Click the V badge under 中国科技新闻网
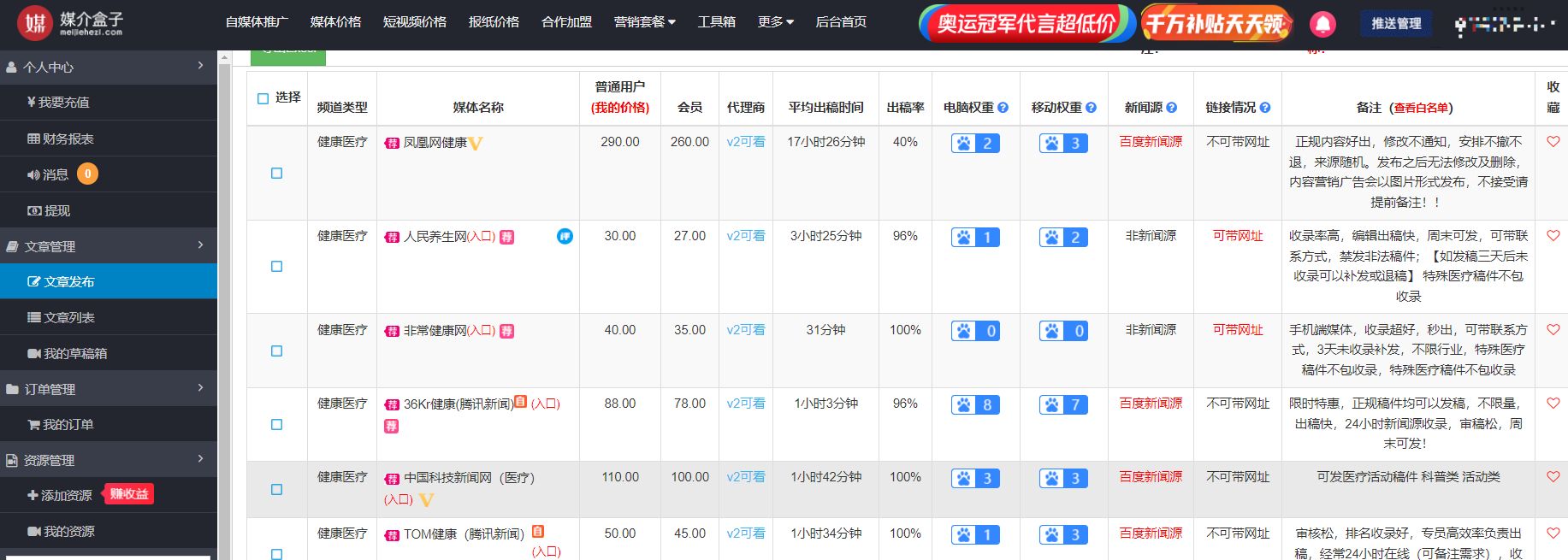This screenshot has height=560, width=1568. (x=426, y=500)
